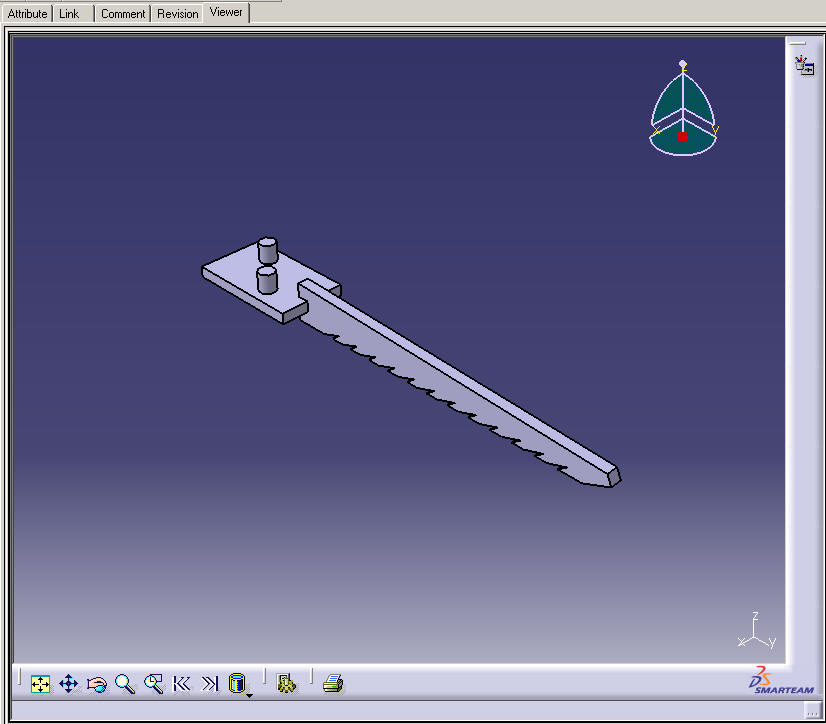Open the Link tab
This screenshot has height=724, width=826.
(69, 14)
